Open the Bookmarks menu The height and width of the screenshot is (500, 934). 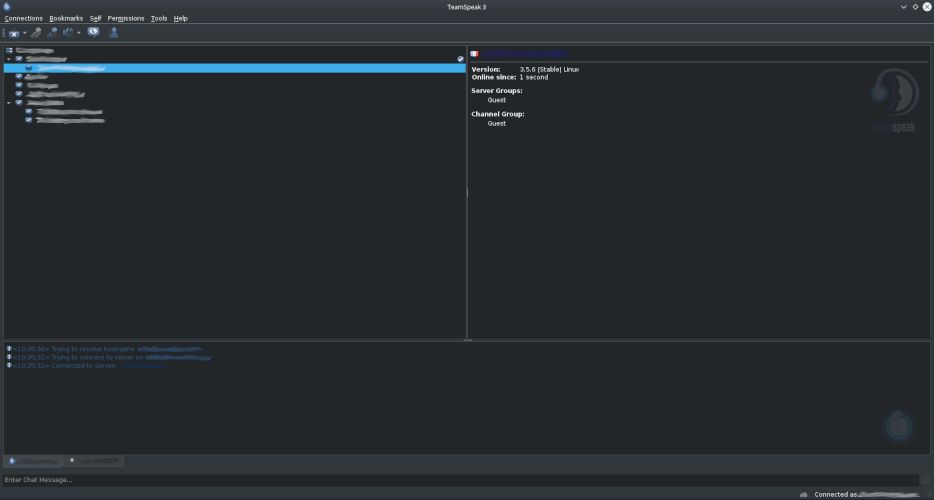point(66,18)
